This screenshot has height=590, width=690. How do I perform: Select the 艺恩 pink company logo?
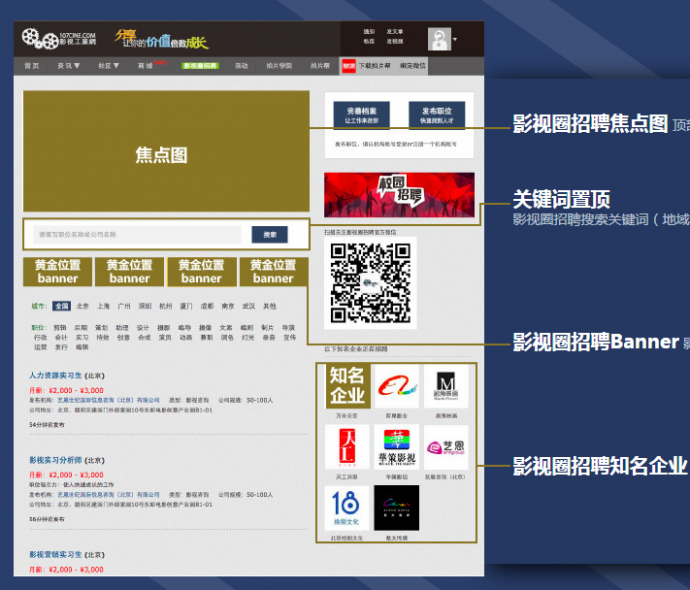[445, 447]
